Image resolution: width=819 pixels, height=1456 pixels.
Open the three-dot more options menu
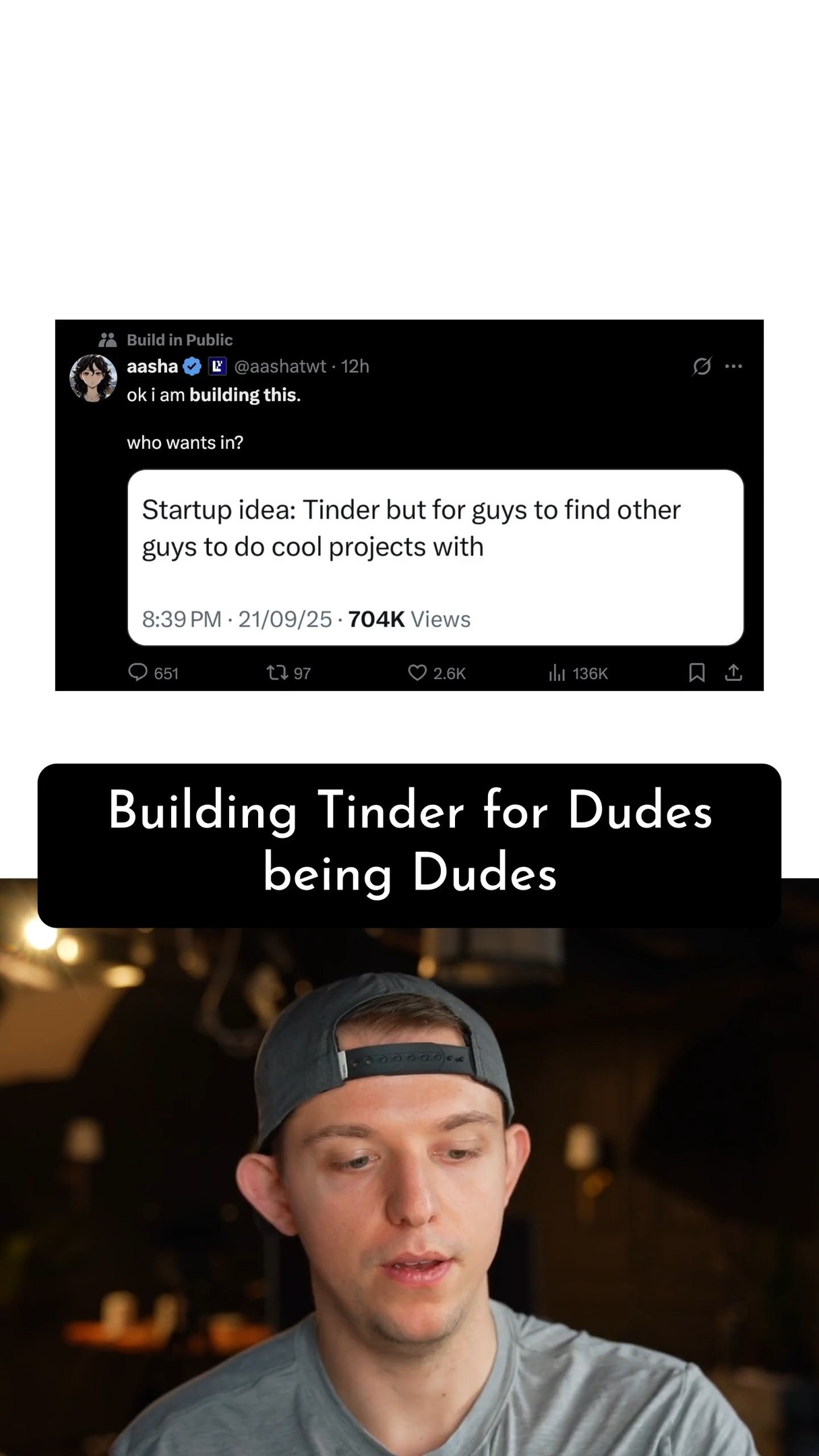point(733,366)
